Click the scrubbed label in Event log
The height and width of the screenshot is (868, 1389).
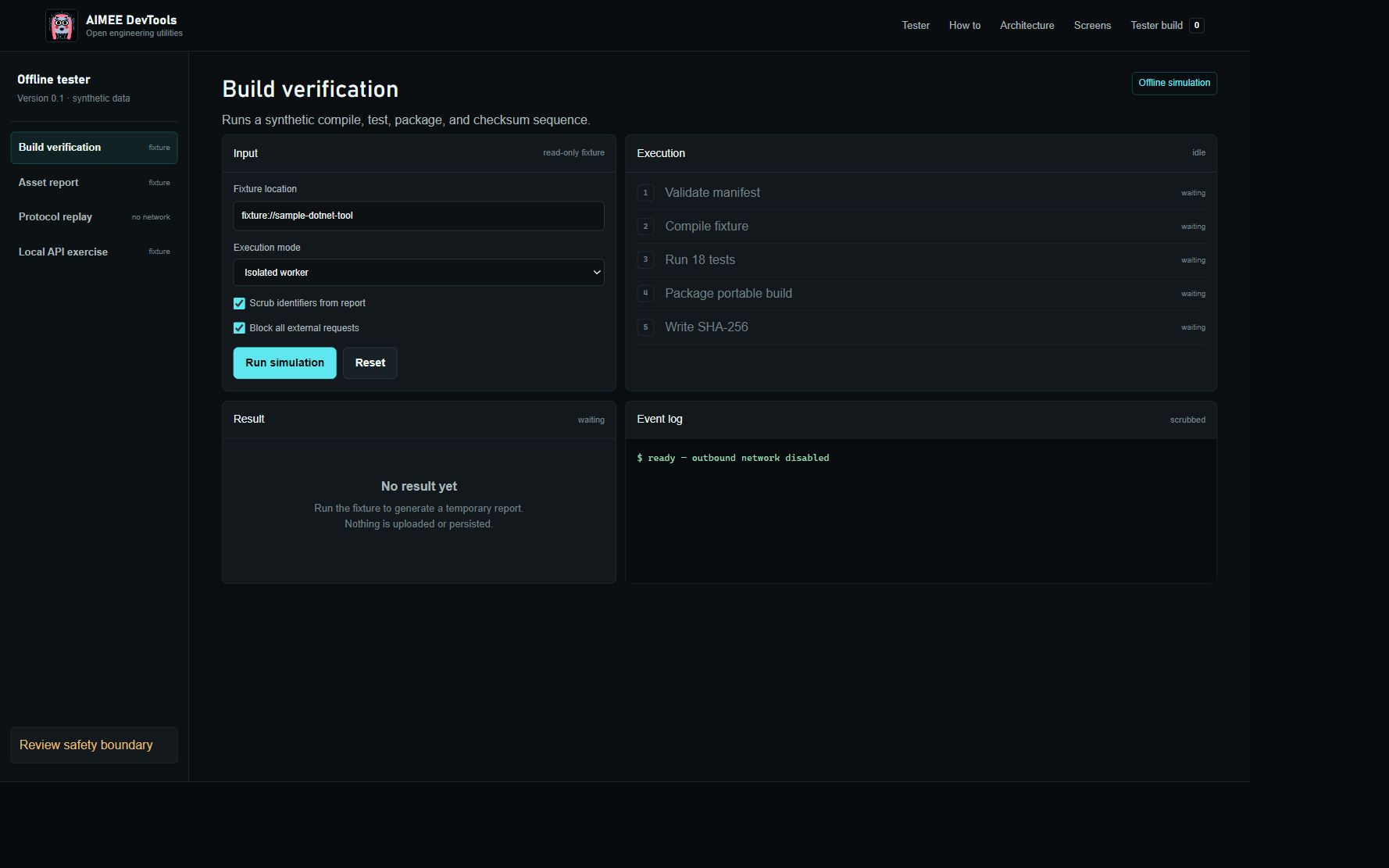1187,420
